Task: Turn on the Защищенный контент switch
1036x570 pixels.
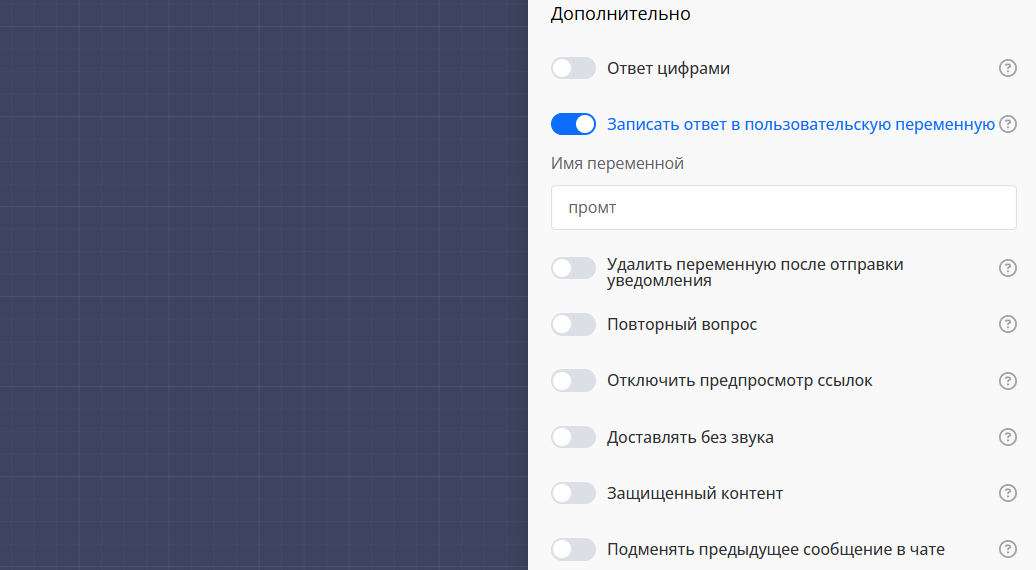Action: pyautogui.click(x=573, y=493)
